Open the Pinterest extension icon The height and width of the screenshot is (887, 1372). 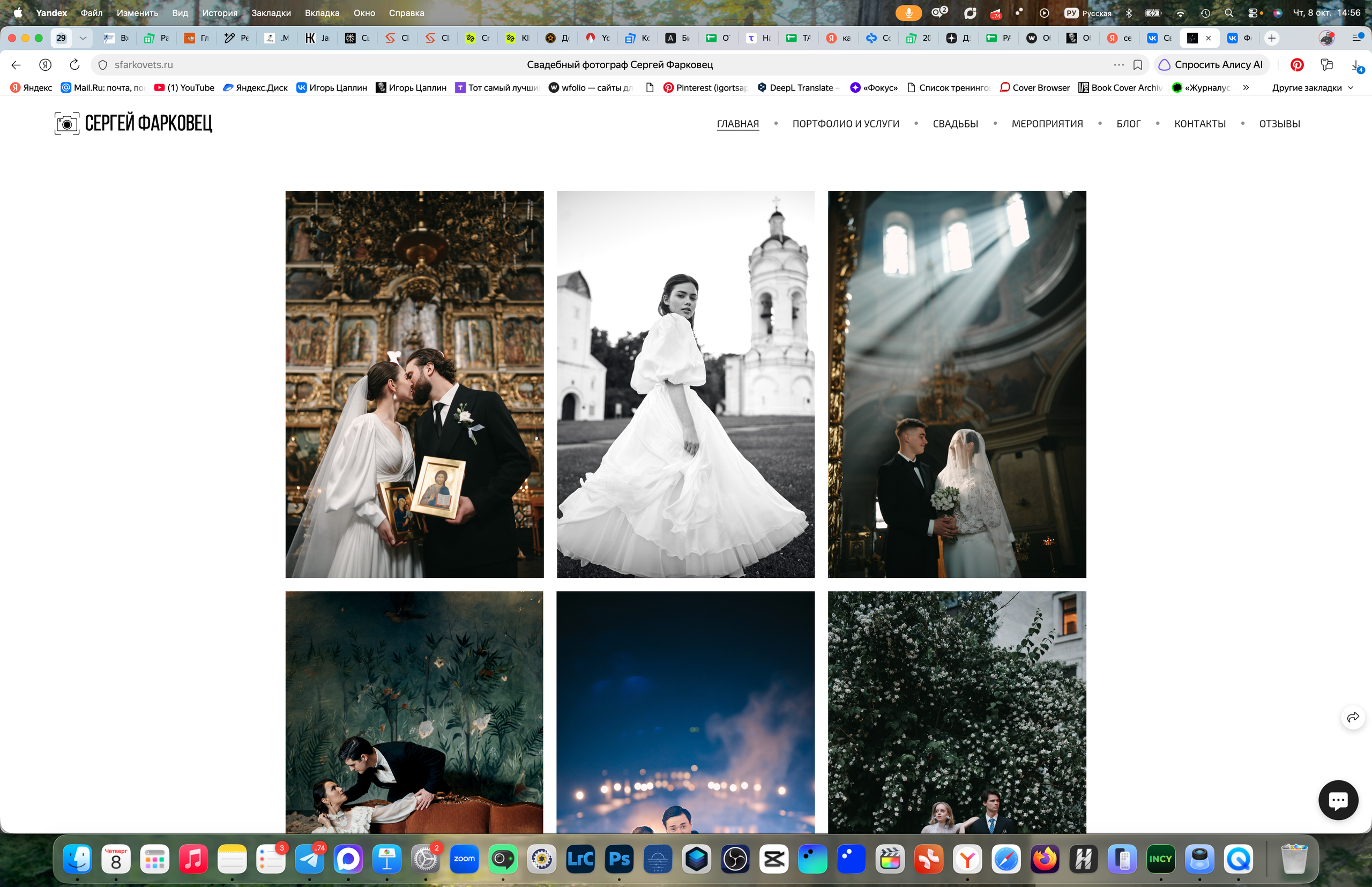click(x=1297, y=64)
